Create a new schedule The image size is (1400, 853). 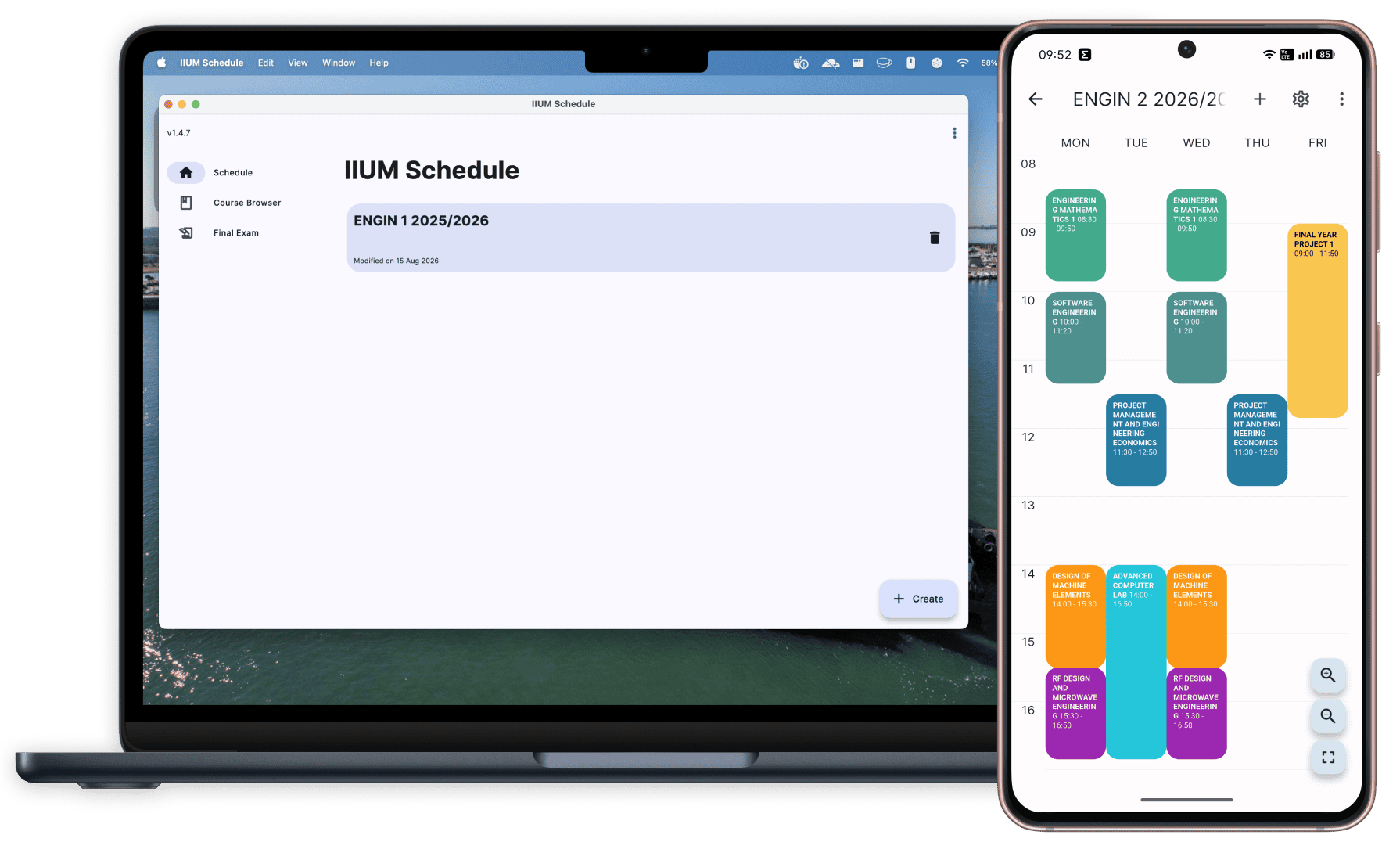[918, 599]
